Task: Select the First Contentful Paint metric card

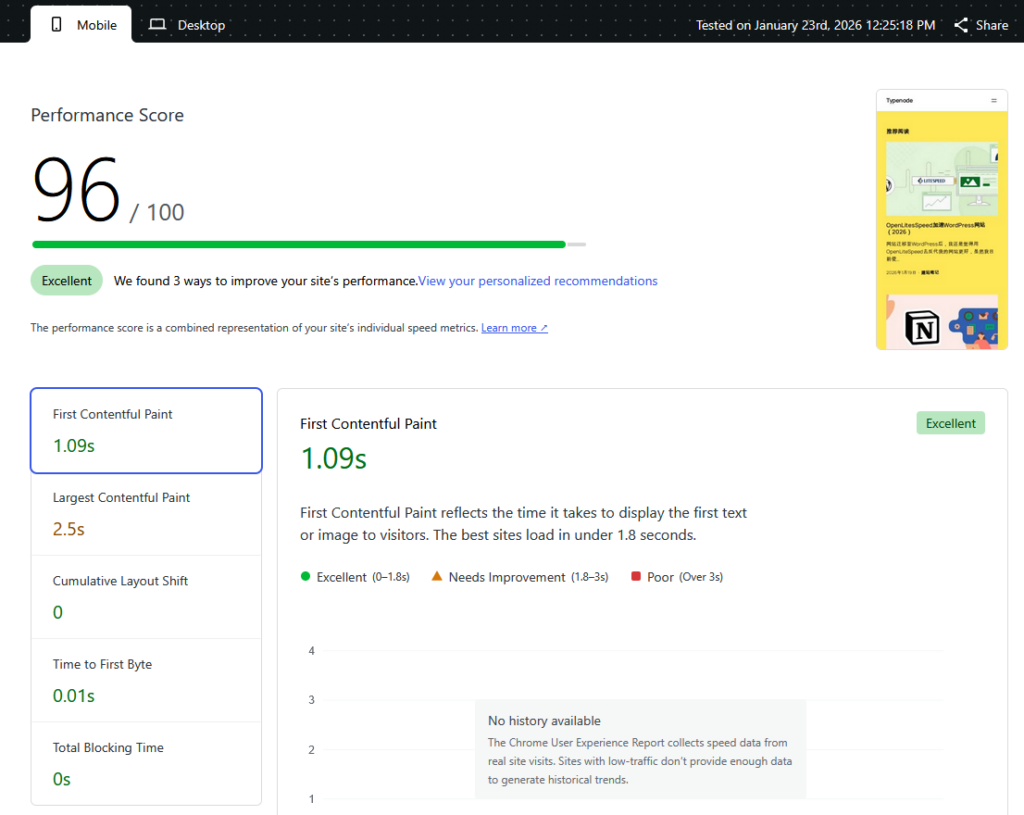Action: pos(146,430)
